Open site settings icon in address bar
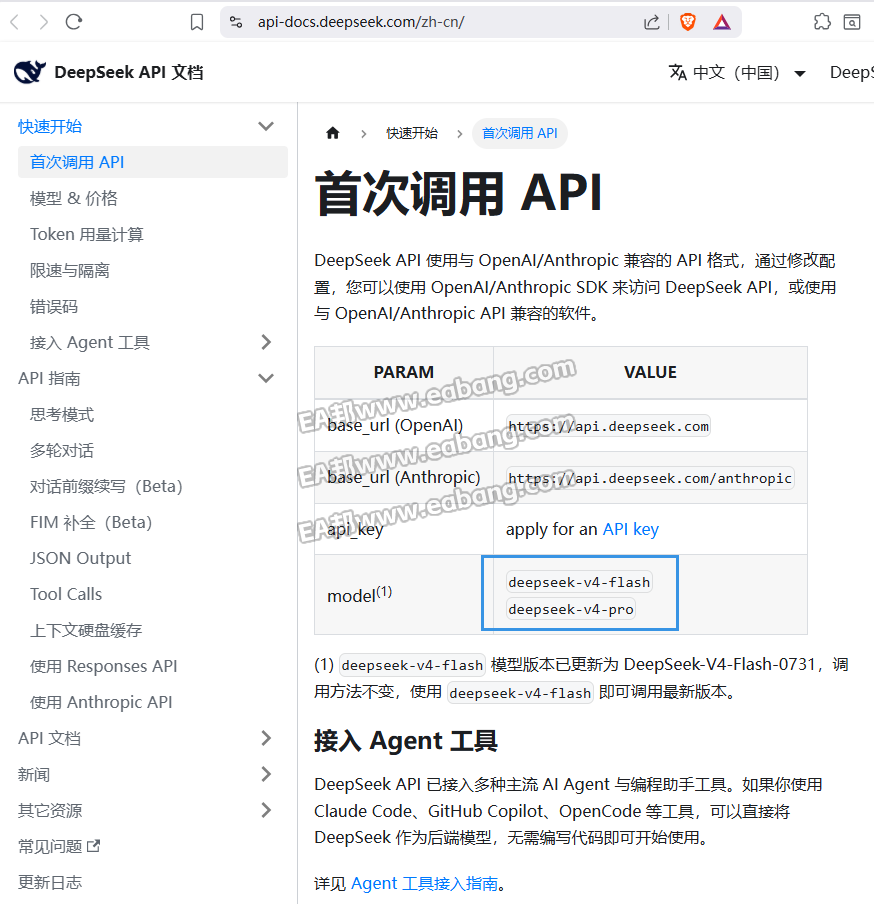 click(236, 22)
